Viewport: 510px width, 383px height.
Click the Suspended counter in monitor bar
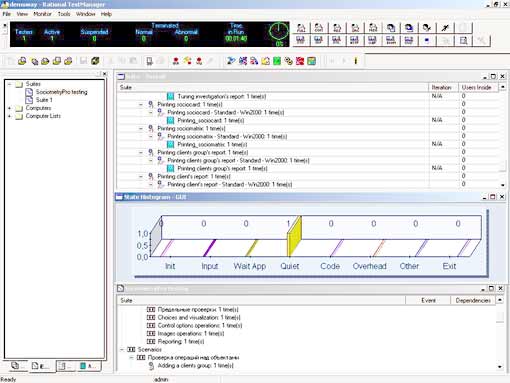click(94, 35)
